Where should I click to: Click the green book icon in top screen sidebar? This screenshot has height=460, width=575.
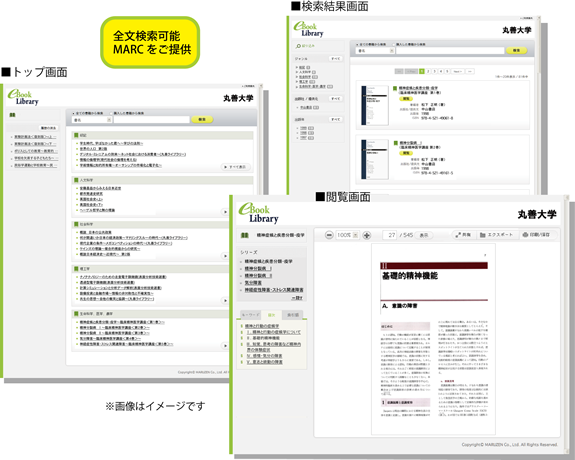tap(12, 115)
